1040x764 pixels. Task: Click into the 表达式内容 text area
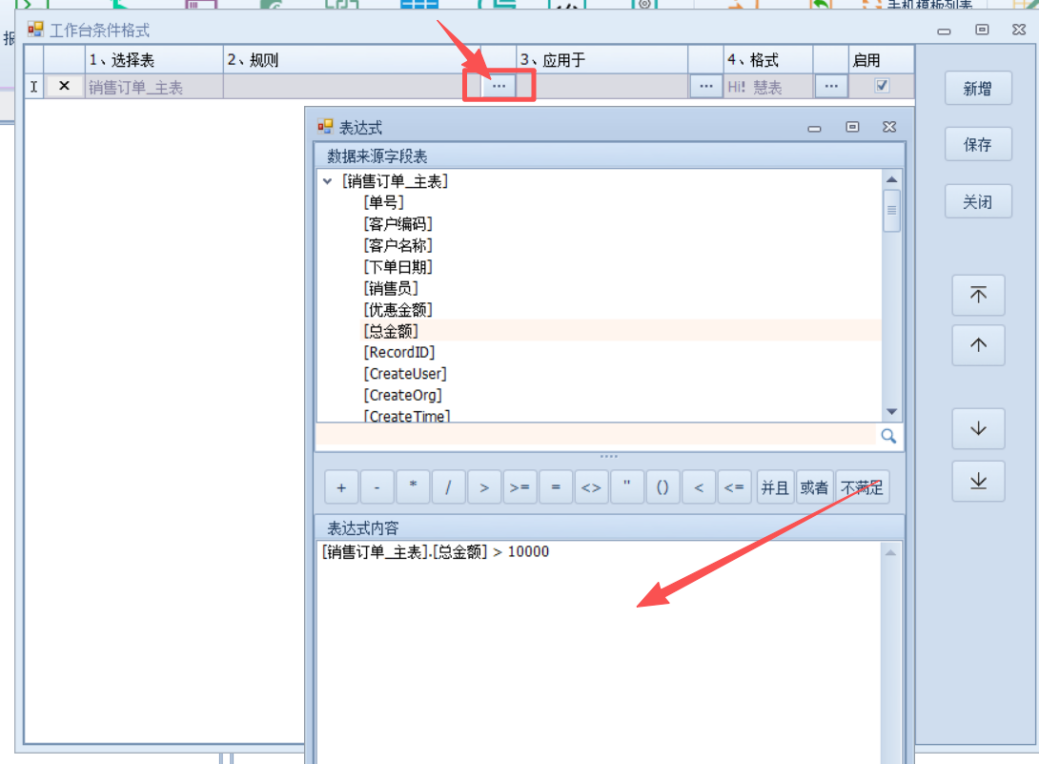(x=600, y=650)
